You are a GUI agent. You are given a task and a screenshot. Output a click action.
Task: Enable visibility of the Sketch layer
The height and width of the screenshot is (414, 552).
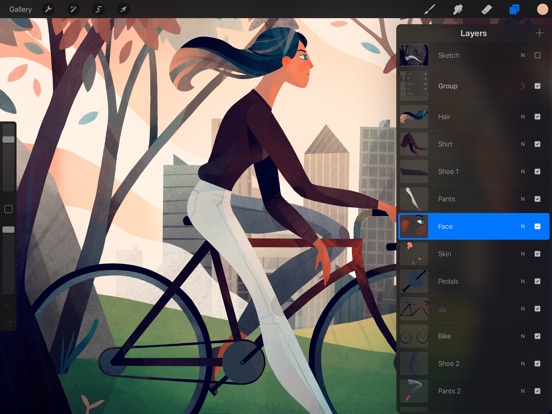537,55
